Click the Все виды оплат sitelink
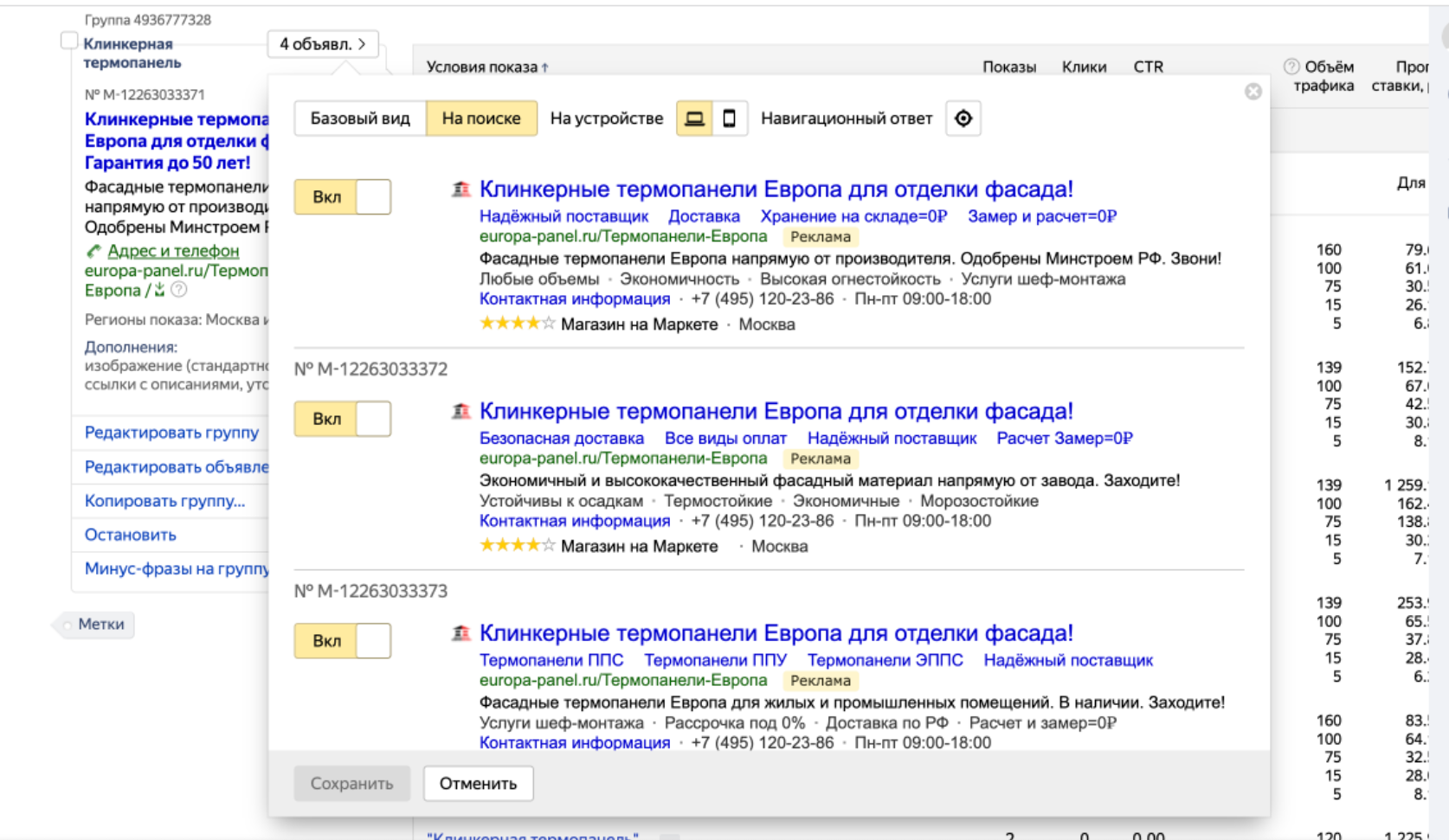Screen dimensions: 1449x840 725,439
